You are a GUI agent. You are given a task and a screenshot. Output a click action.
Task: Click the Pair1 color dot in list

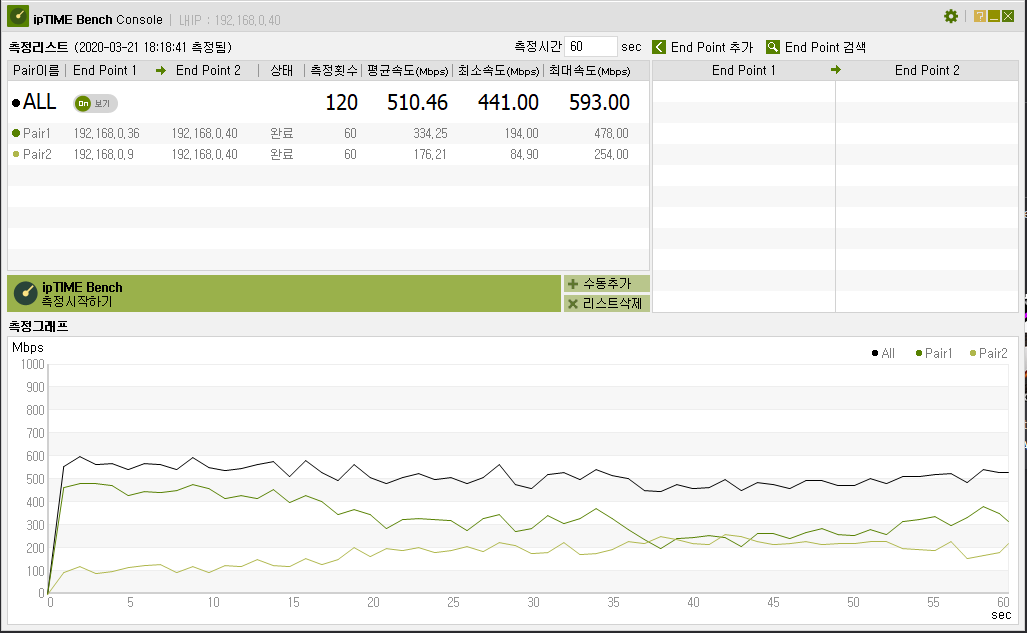(x=16, y=134)
